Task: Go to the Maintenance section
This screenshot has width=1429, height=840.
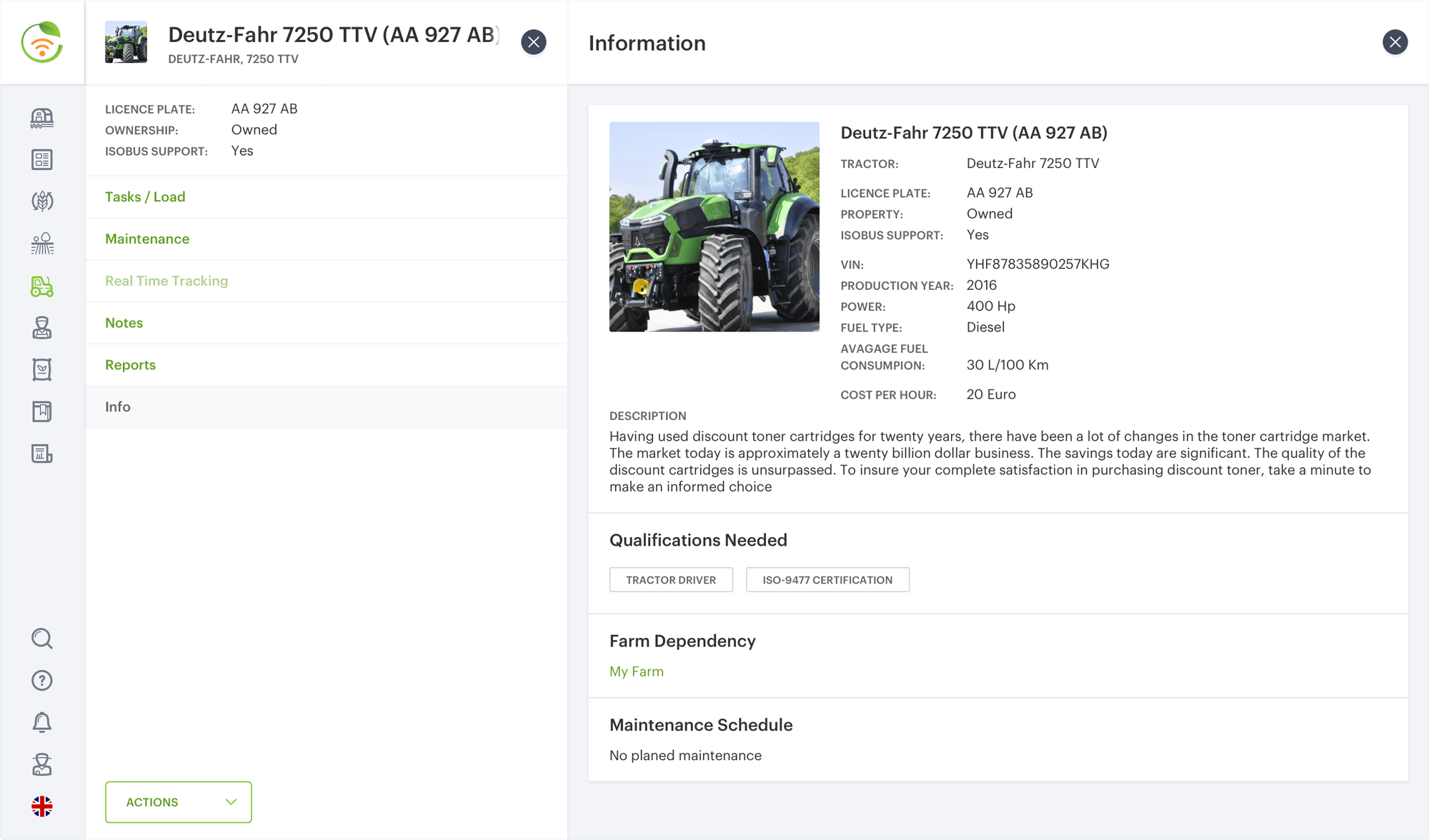Action: [147, 239]
